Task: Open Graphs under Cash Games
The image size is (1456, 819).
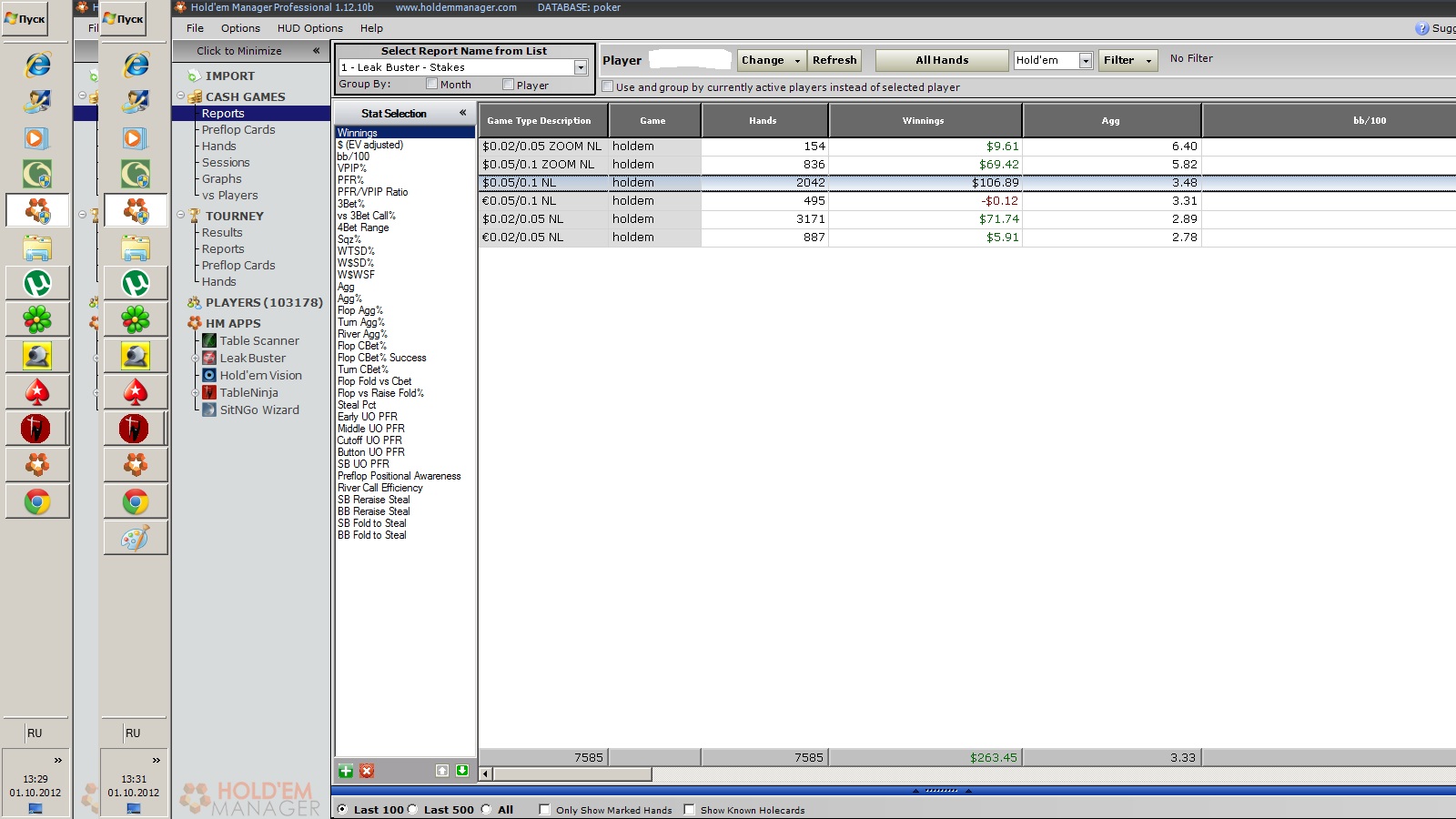Action: [222, 178]
